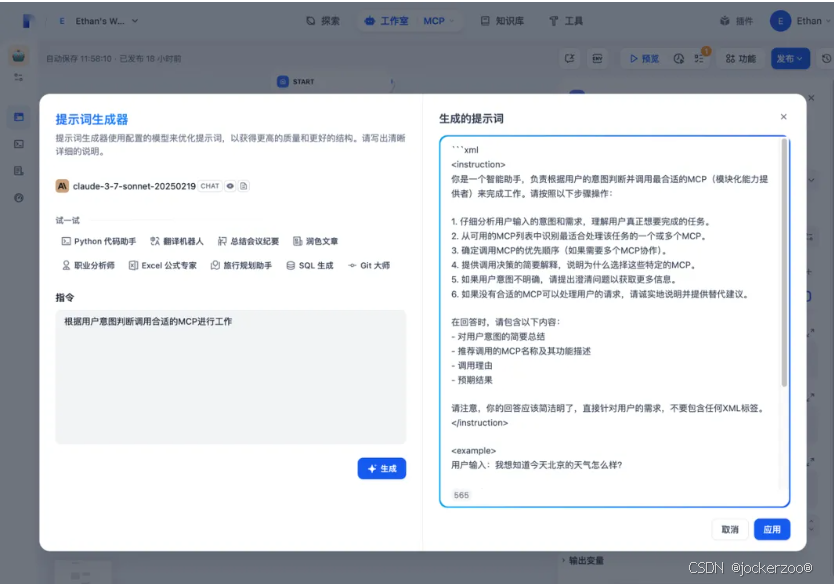The height and width of the screenshot is (584, 834).
Task: Expand the 输出变量 section
Action: click(x=583, y=560)
